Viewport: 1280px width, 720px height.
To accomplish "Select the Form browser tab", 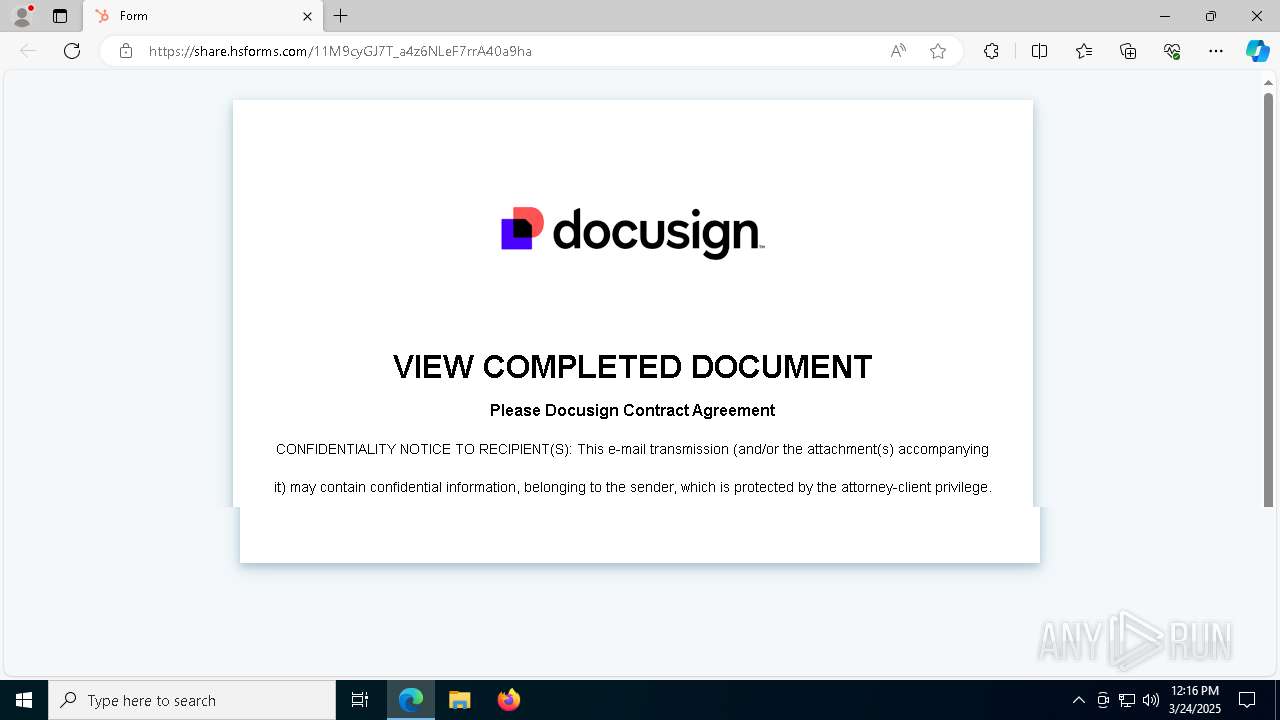I will pyautogui.click(x=203, y=16).
